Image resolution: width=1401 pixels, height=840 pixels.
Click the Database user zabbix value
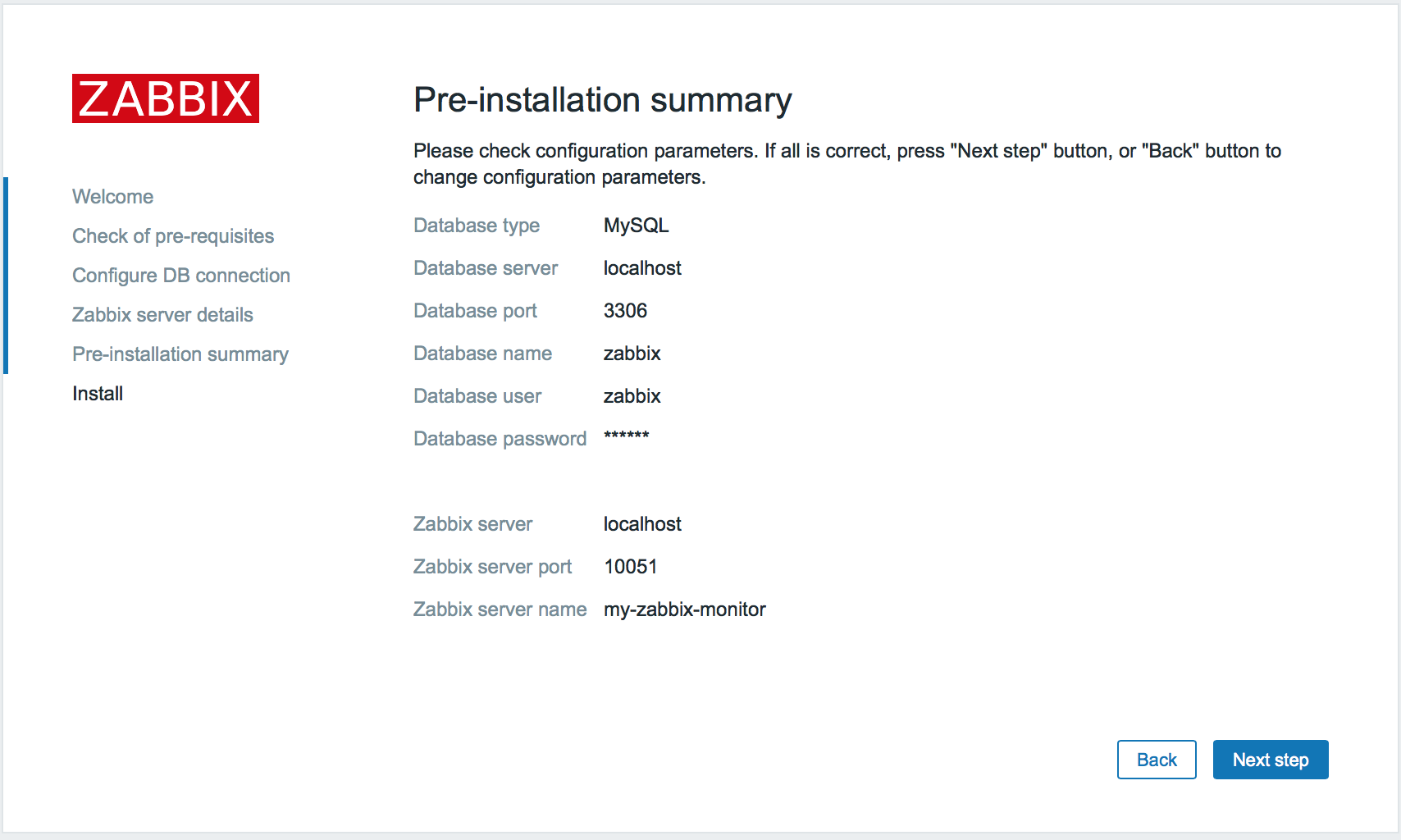(x=632, y=396)
